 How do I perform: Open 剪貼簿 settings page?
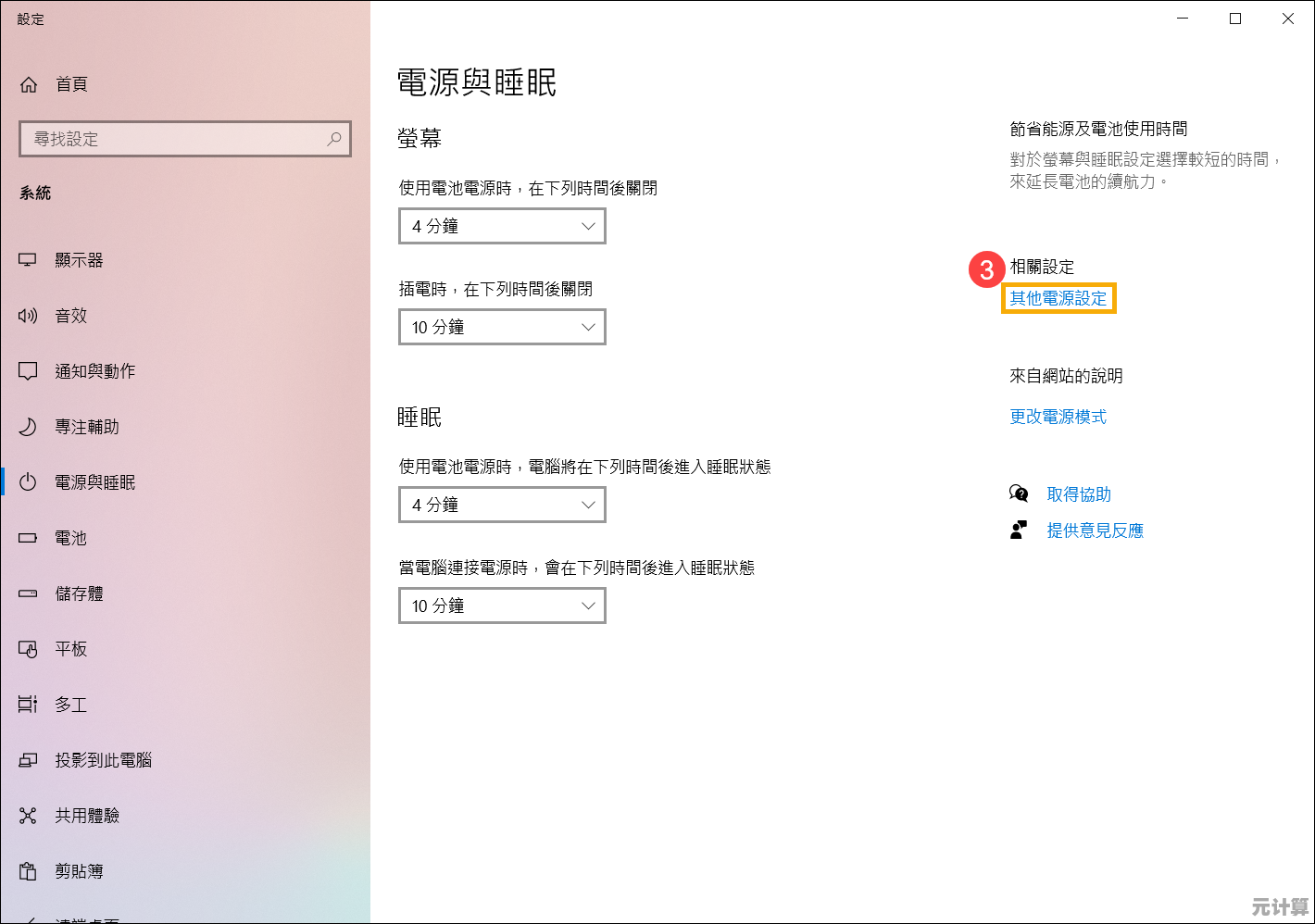(x=185, y=871)
